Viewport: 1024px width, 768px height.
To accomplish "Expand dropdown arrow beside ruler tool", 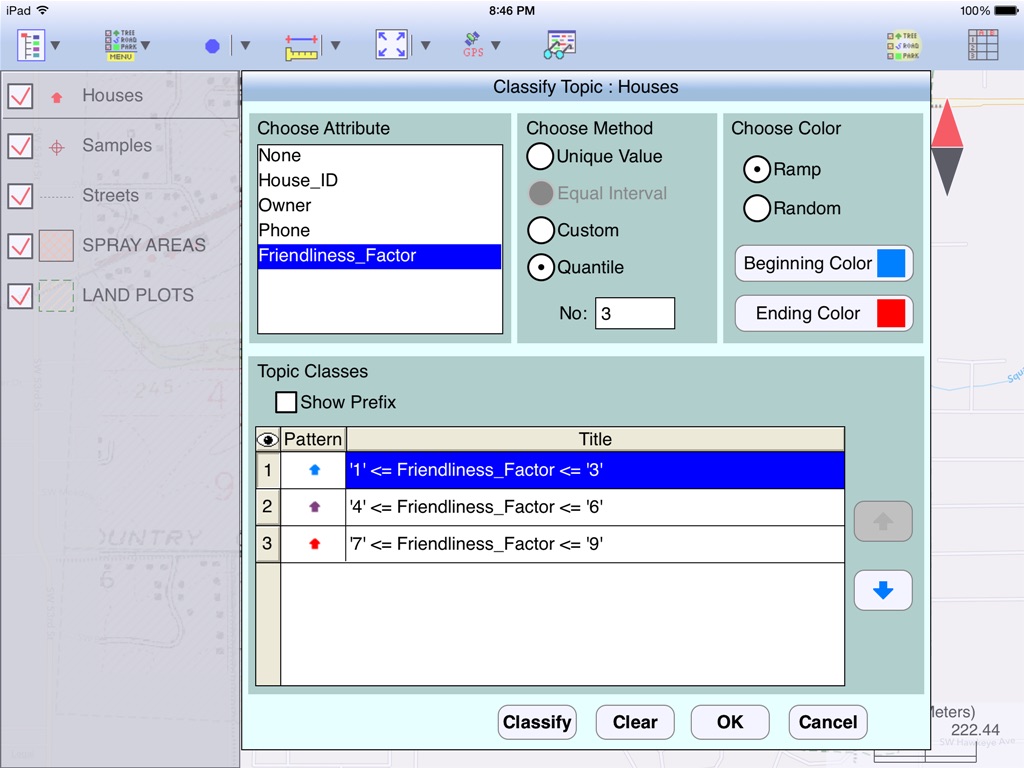I will point(336,46).
